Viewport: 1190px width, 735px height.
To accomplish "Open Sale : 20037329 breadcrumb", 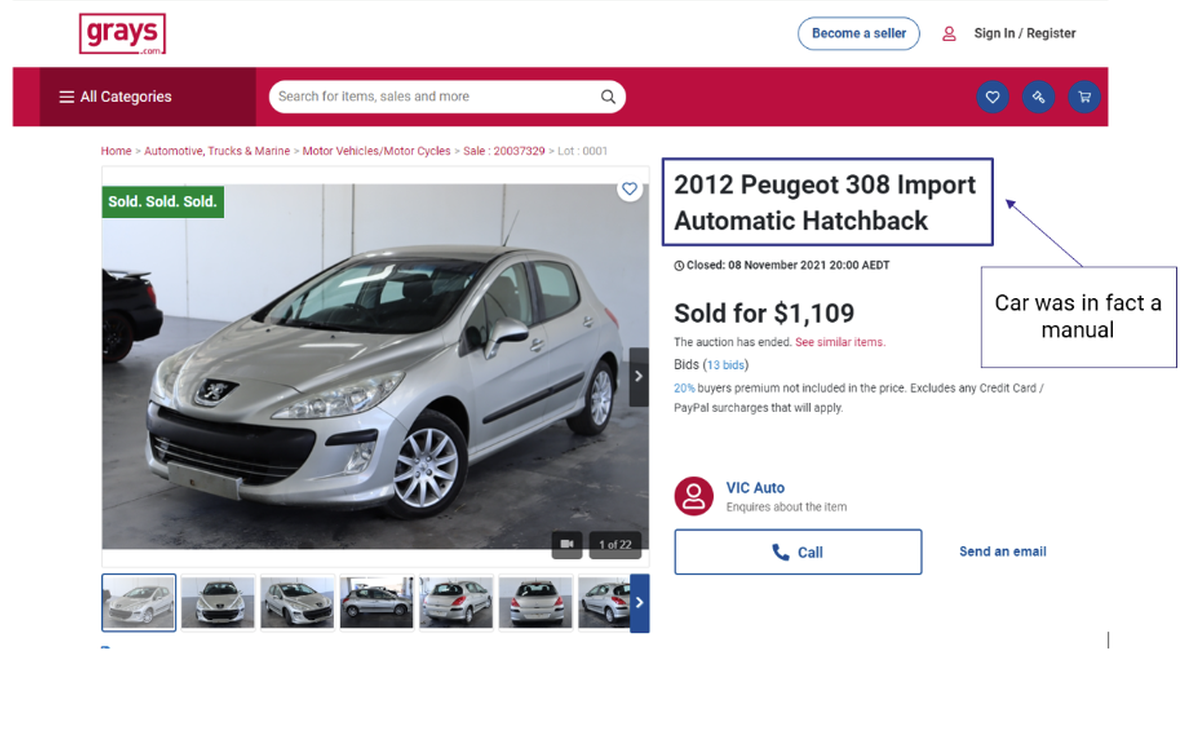I will [504, 151].
